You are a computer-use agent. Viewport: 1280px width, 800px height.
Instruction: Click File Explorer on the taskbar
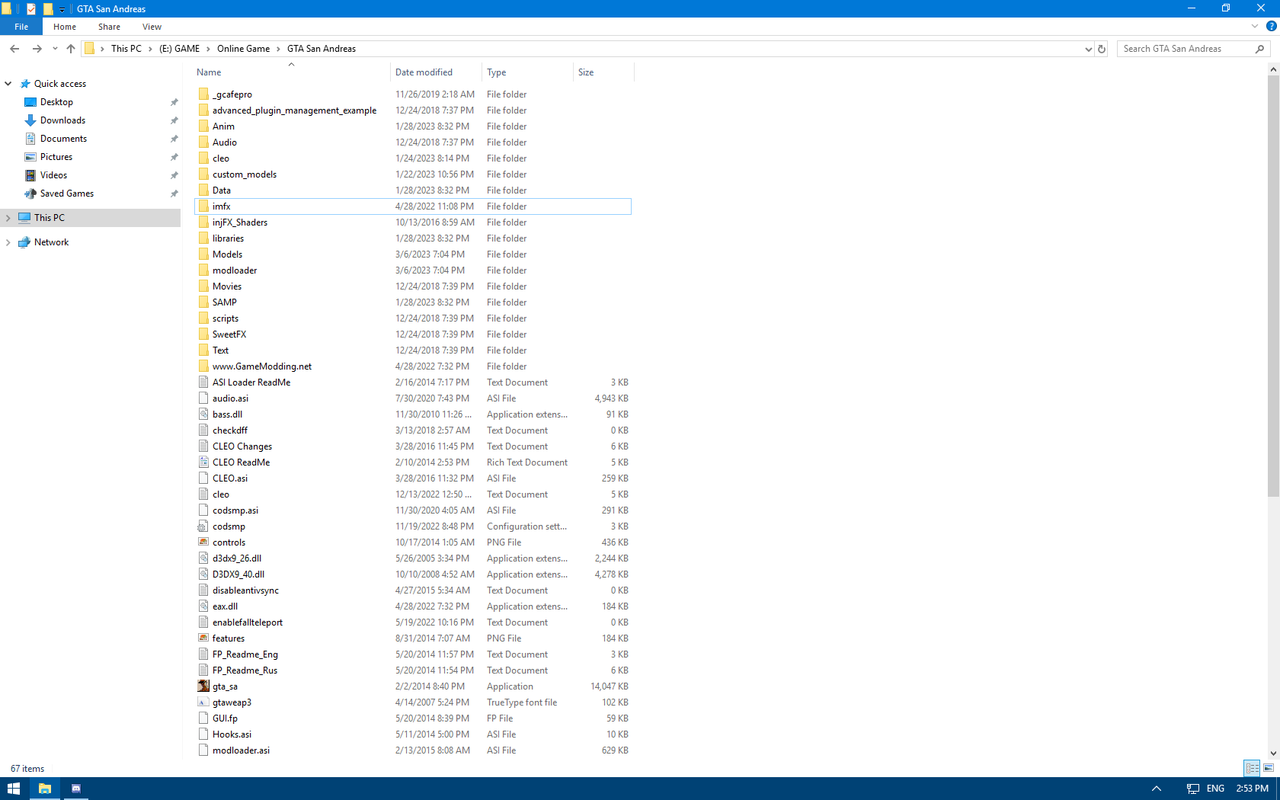point(45,788)
